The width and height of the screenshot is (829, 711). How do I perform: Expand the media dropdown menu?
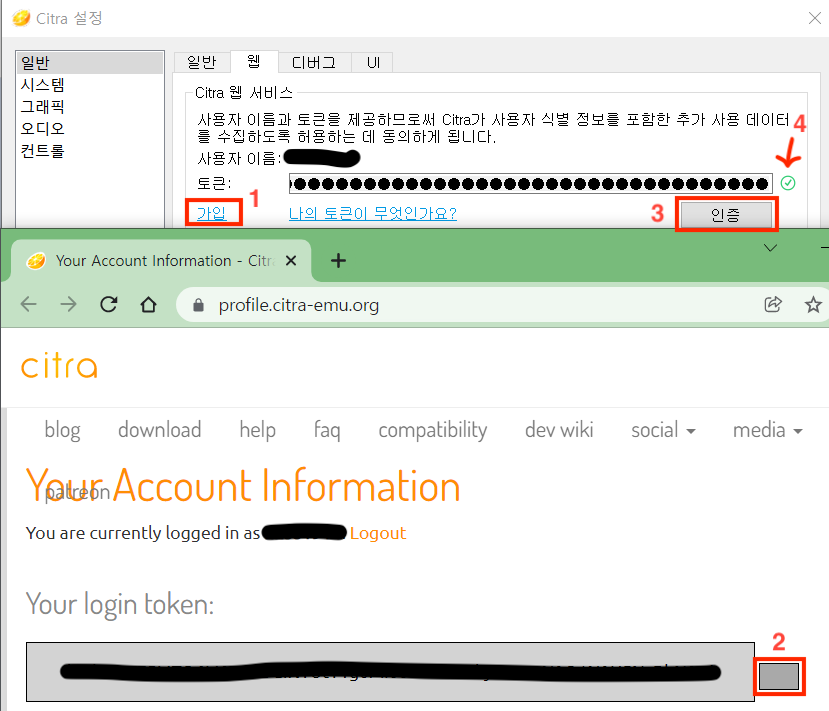pos(768,430)
